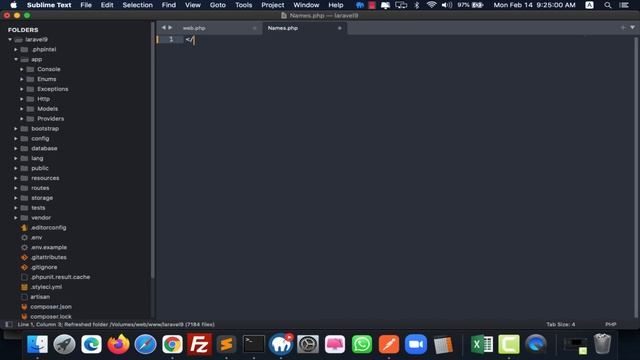The image size is (640, 360).
Task: Open System Preferences gear in dock
Action: [x=308, y=344]
